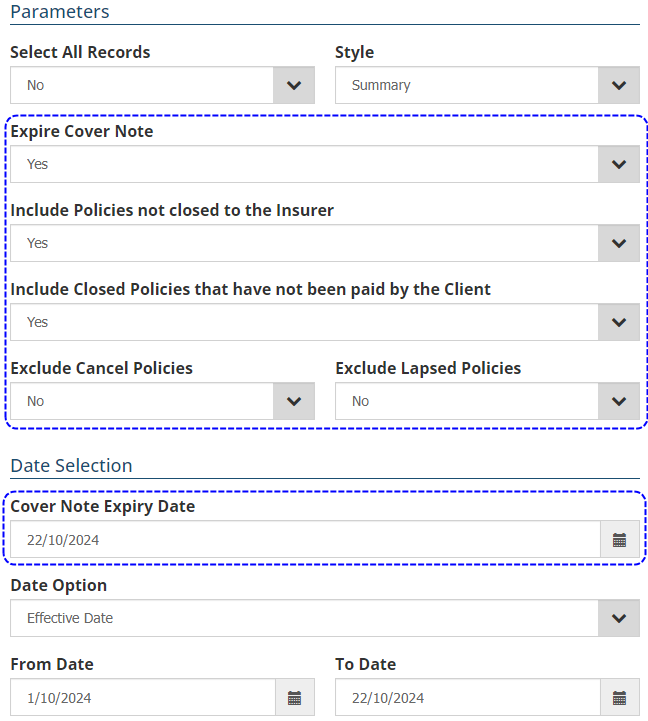648x721 pixels.
Task: Select the Style Summary combo box
Action: point(467,85)
